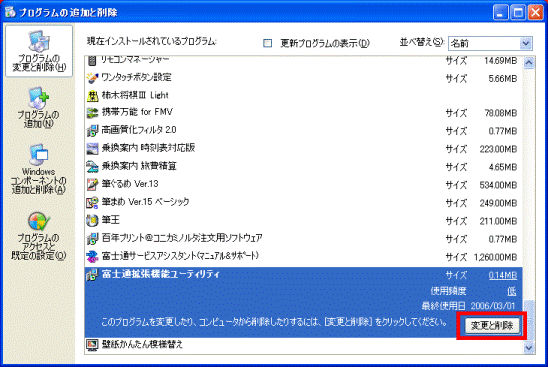
Task: Click the 携帯万能 for FMV icon
Action: (92, 113)
